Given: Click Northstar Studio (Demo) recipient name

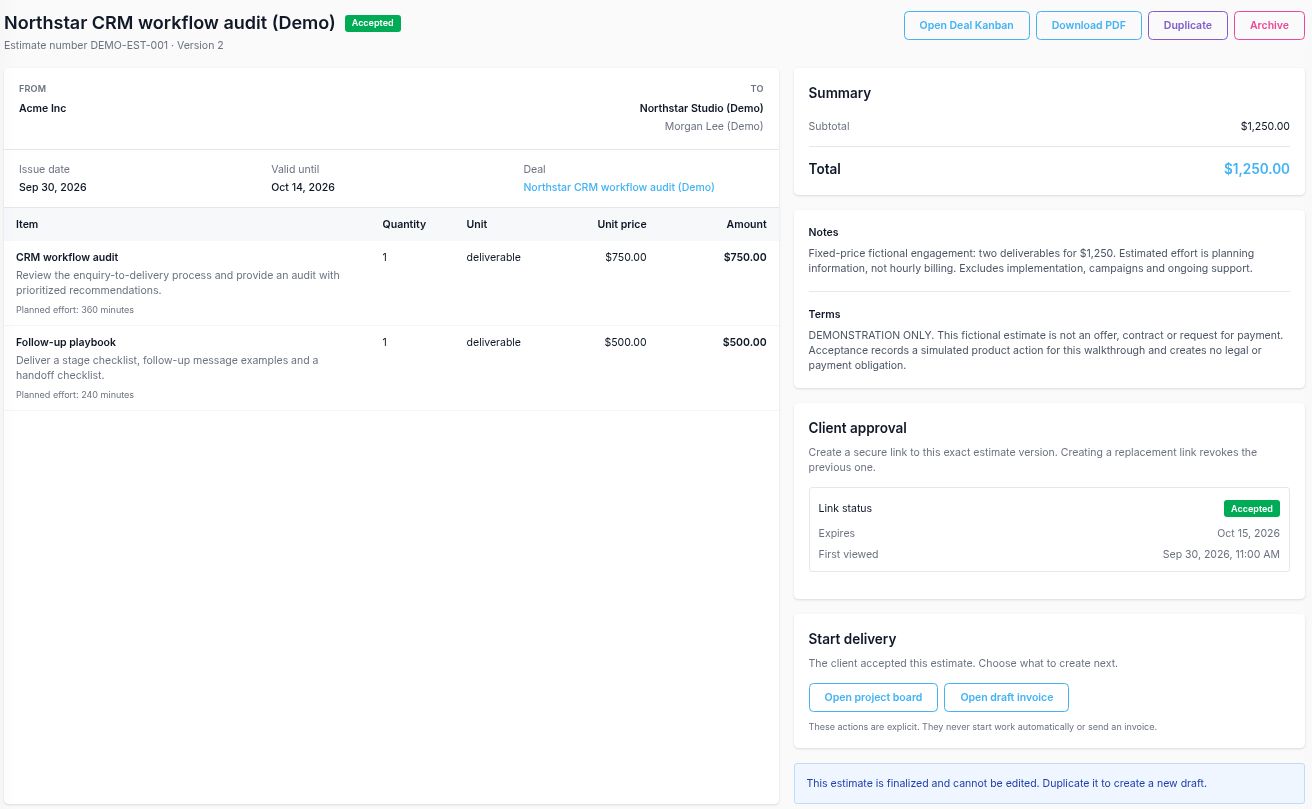Looking at the screenshot, I should tap(701, 108).
